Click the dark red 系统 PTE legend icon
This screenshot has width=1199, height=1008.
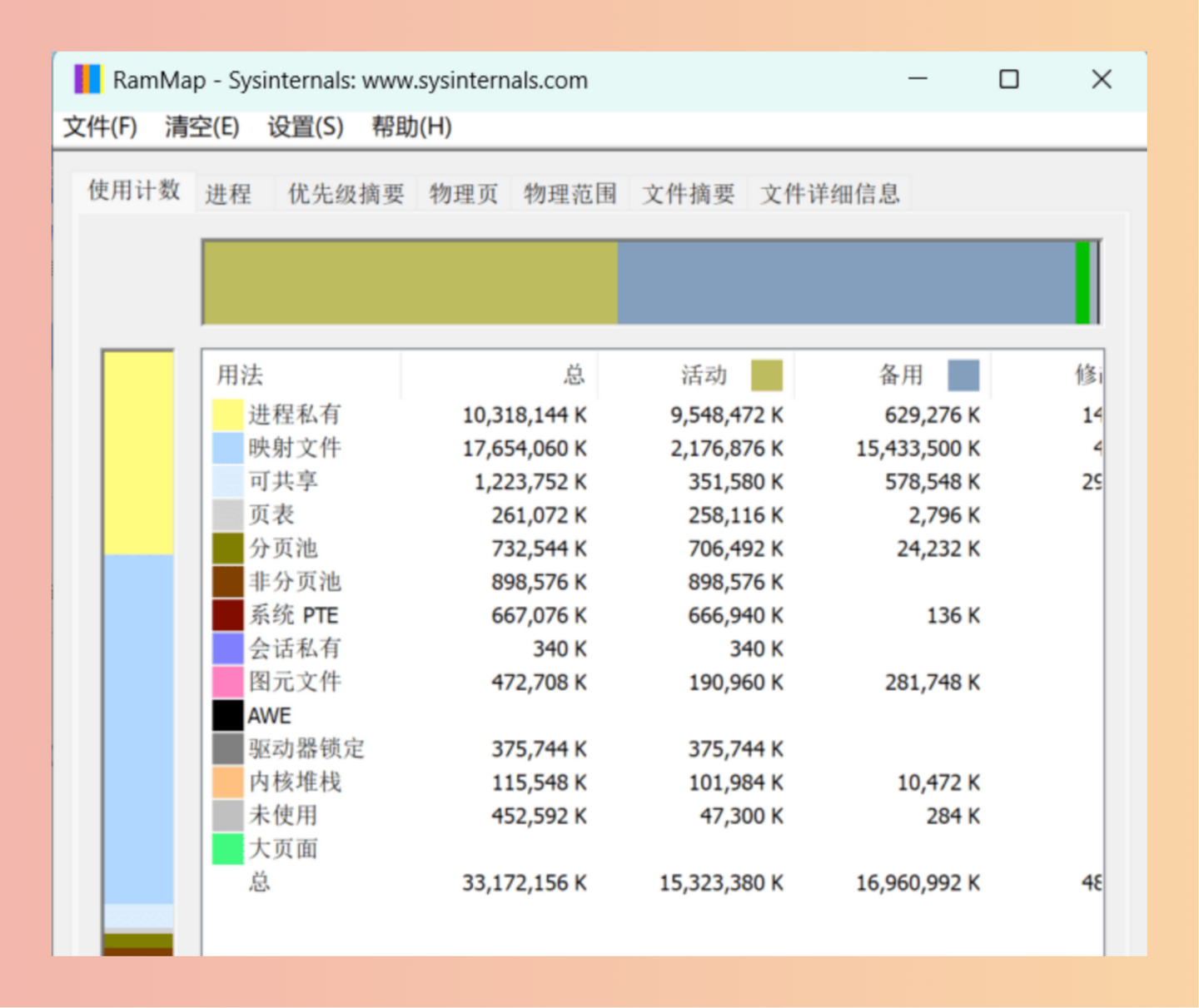(x=226, y=614)
